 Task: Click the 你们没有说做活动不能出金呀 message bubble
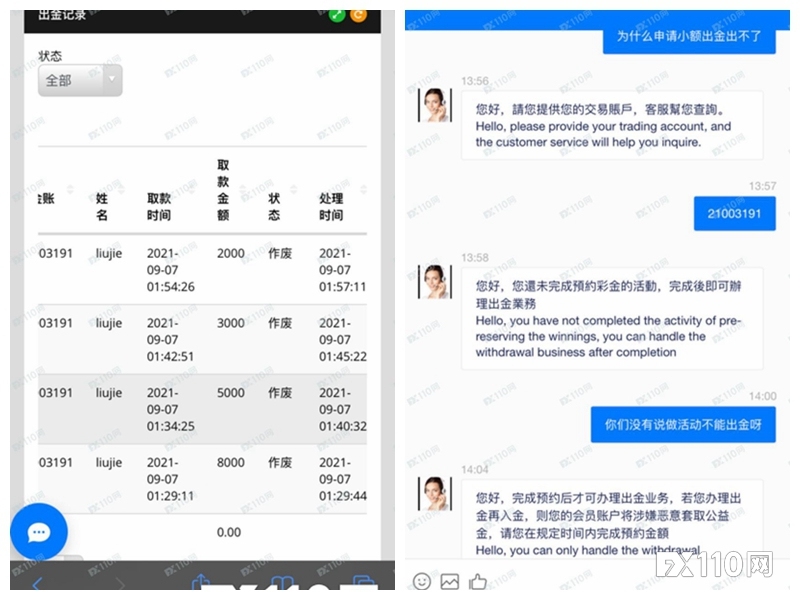pyautogui.click(x=683, y=424)
